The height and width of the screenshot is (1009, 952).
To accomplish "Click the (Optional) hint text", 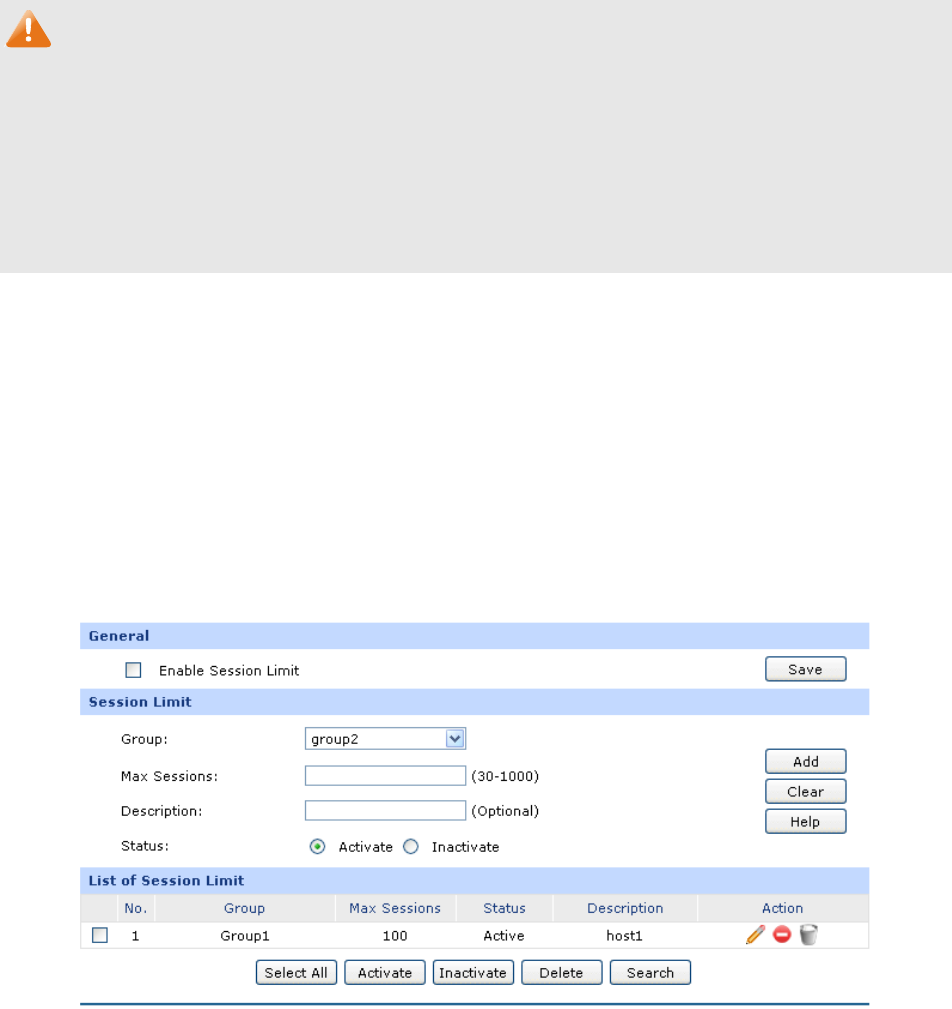I will (505, 811).
